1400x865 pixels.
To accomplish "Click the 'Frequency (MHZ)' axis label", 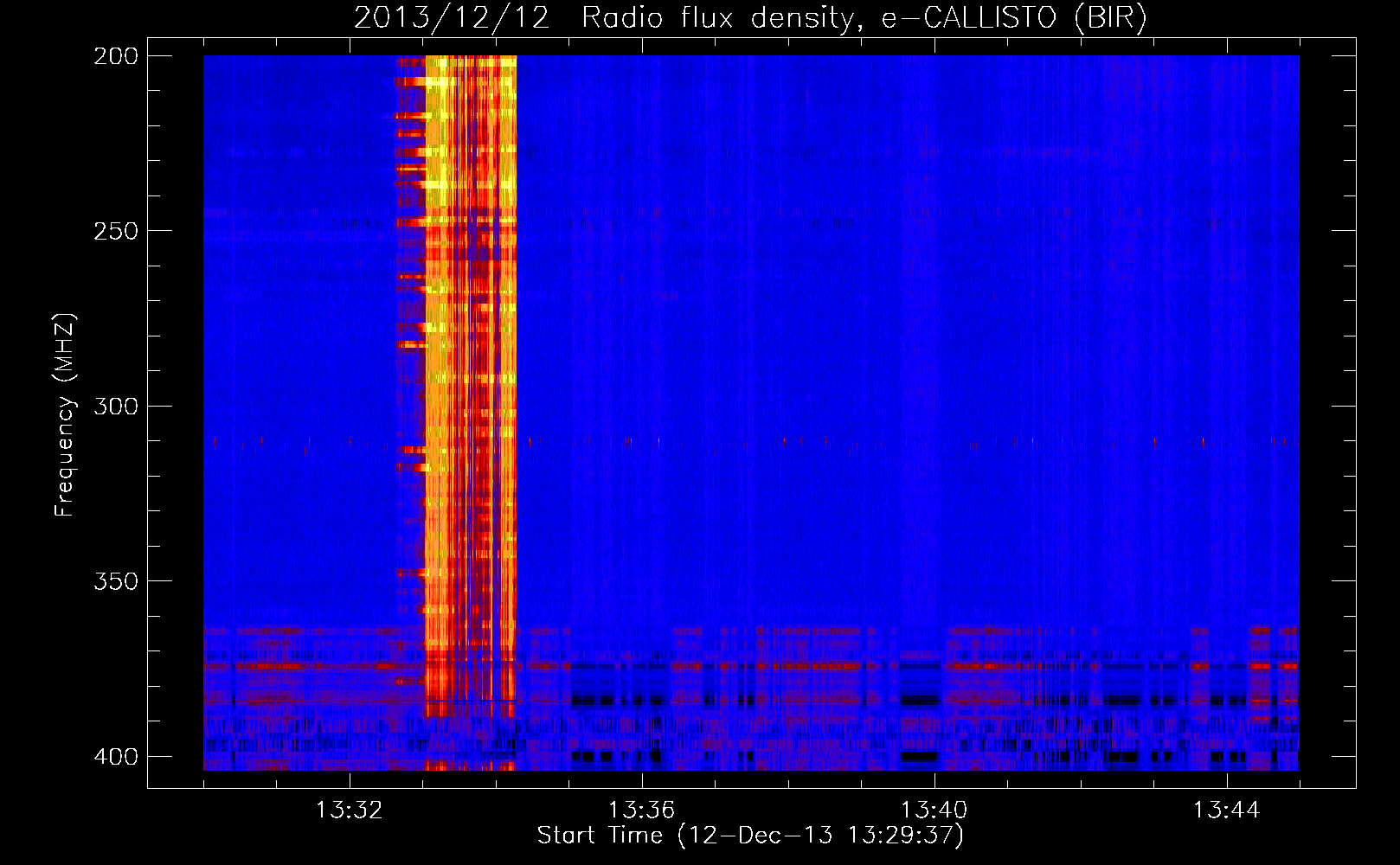I will [65, 414].
